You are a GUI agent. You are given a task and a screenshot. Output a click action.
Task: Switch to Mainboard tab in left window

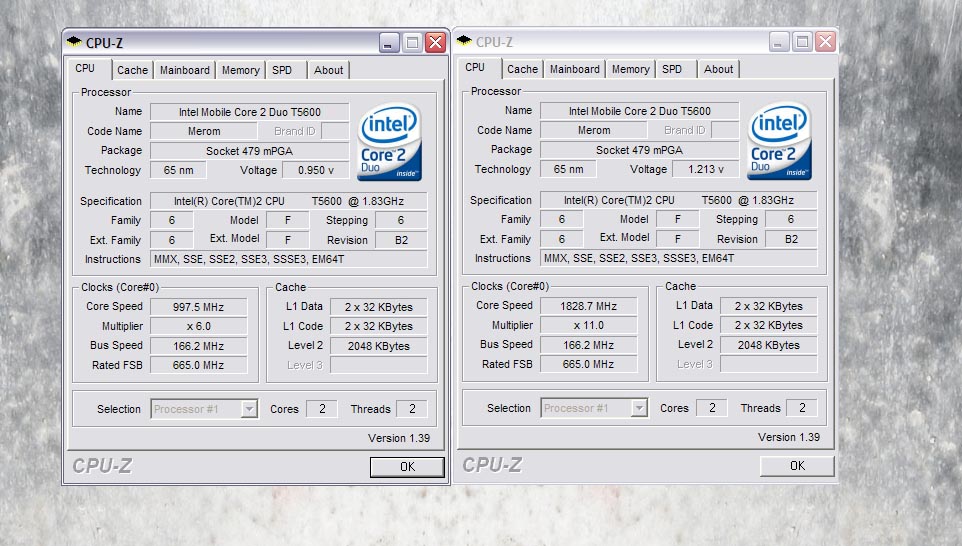[185, 70]
